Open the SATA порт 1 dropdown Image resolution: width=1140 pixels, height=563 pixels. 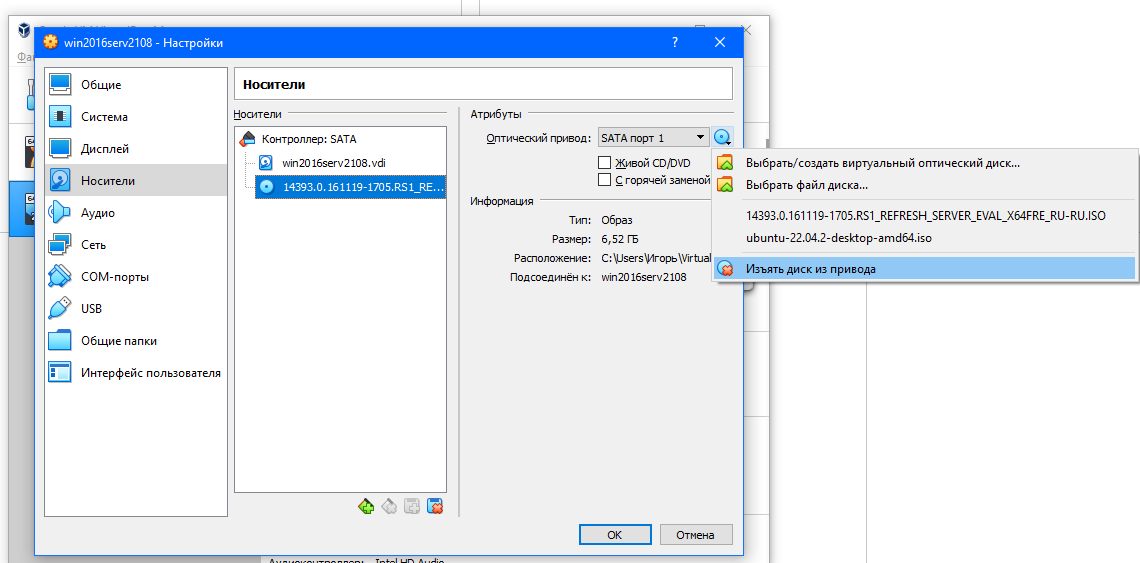[x=654, y=137]
